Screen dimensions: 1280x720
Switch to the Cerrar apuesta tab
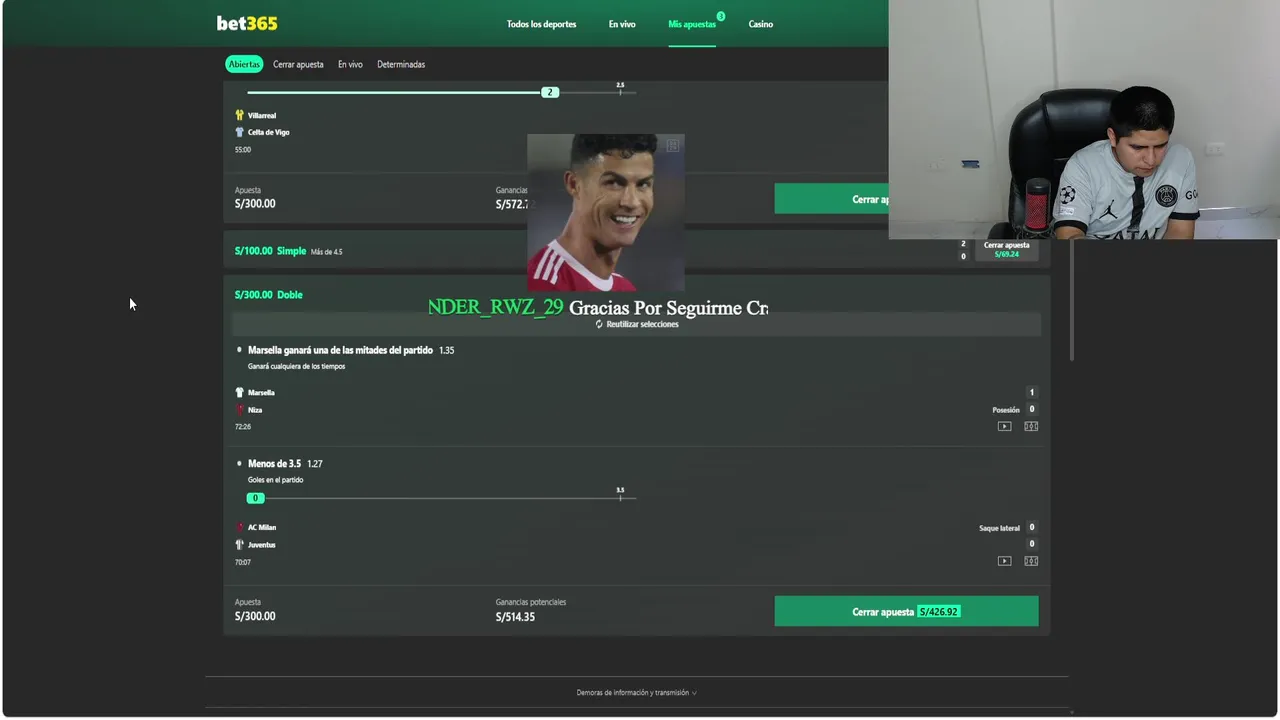298,64
